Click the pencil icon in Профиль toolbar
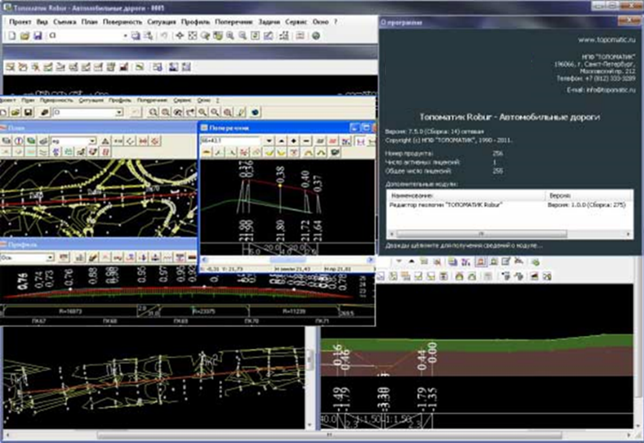Image resolution: width=644 pixels, height=443 pixels. (x=93, y=257)
